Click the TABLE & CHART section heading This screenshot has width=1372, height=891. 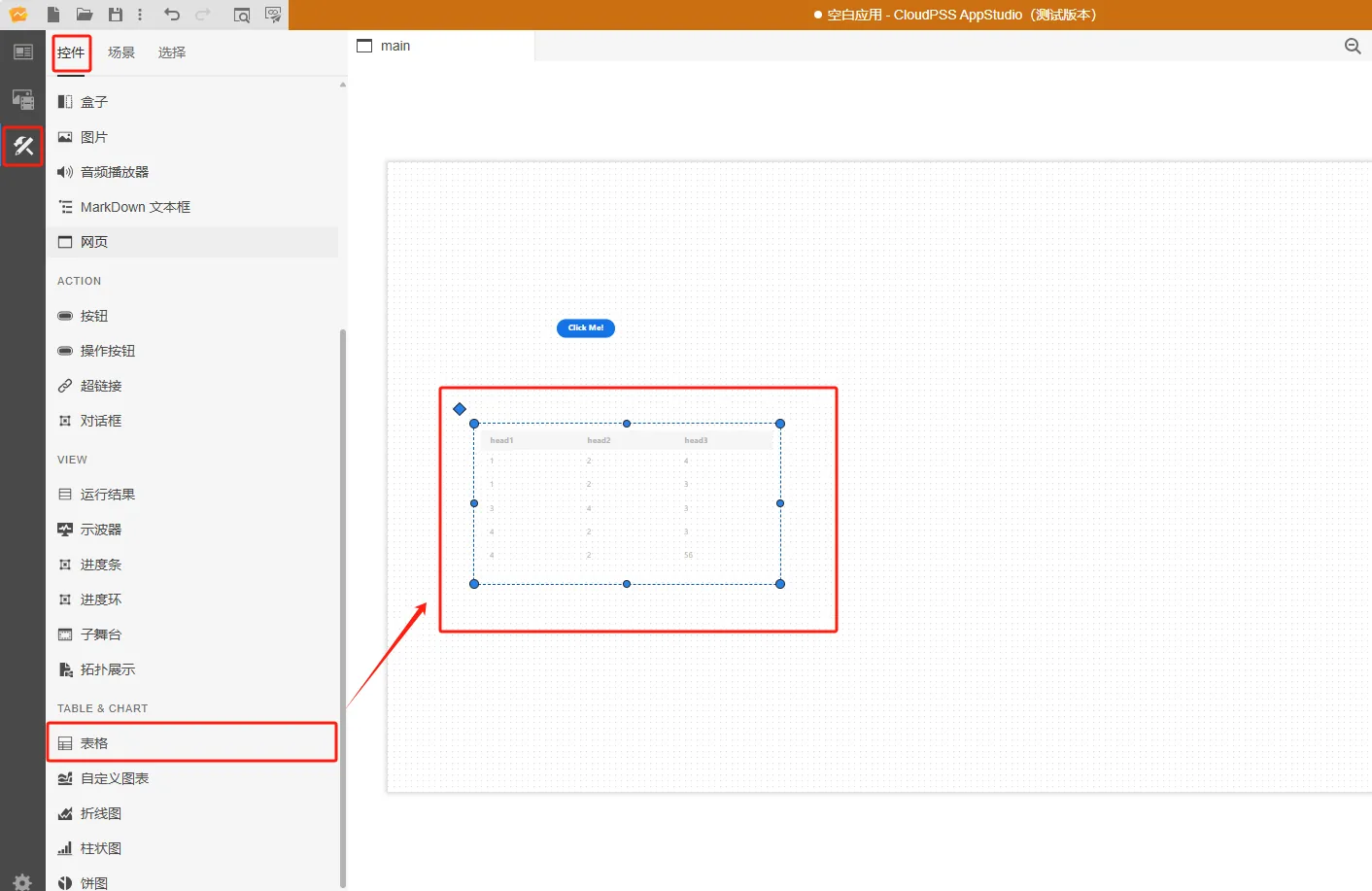click(102, 708)
